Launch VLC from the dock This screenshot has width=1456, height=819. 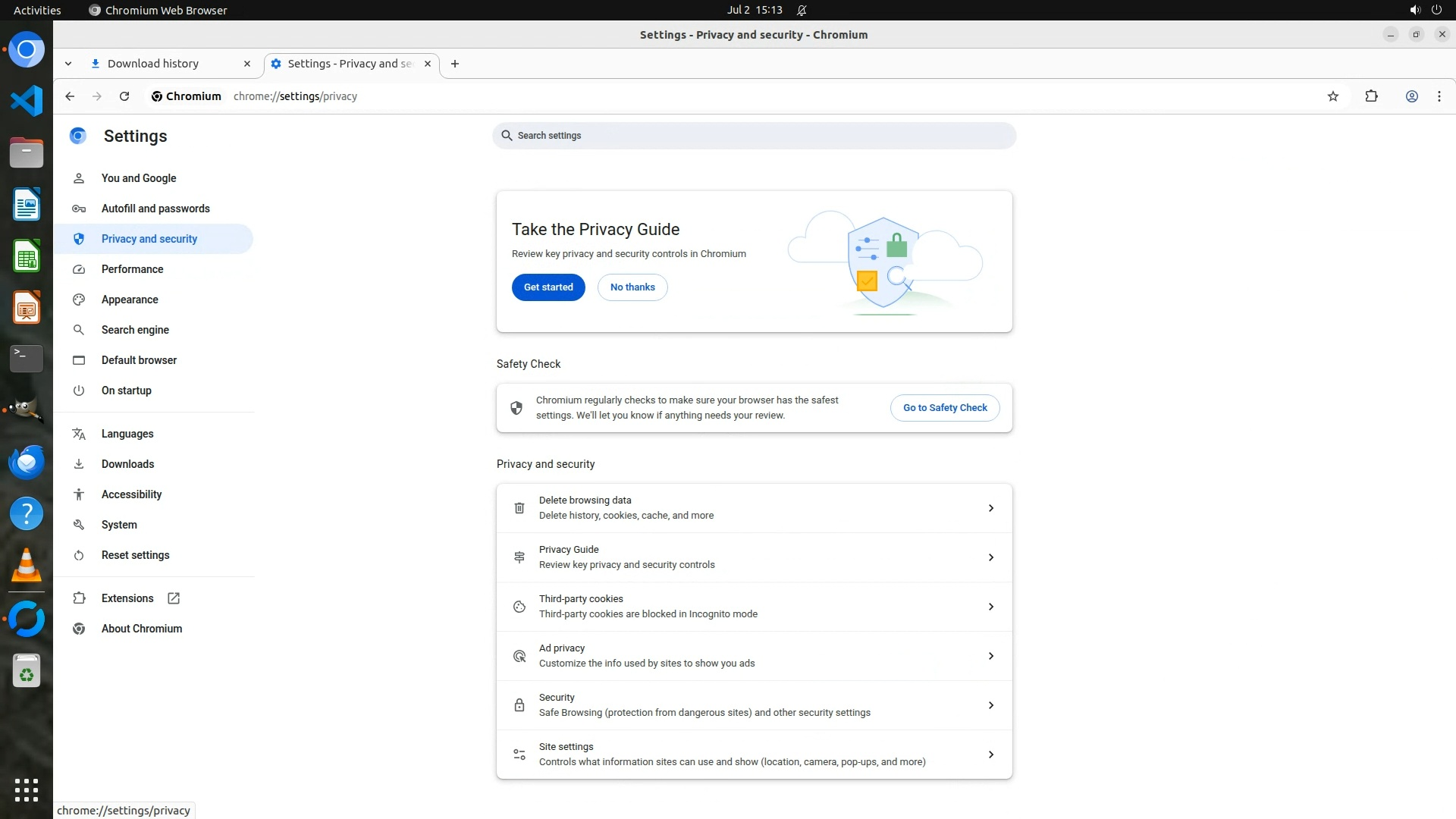pyautogui.click(x=27, y=566)
